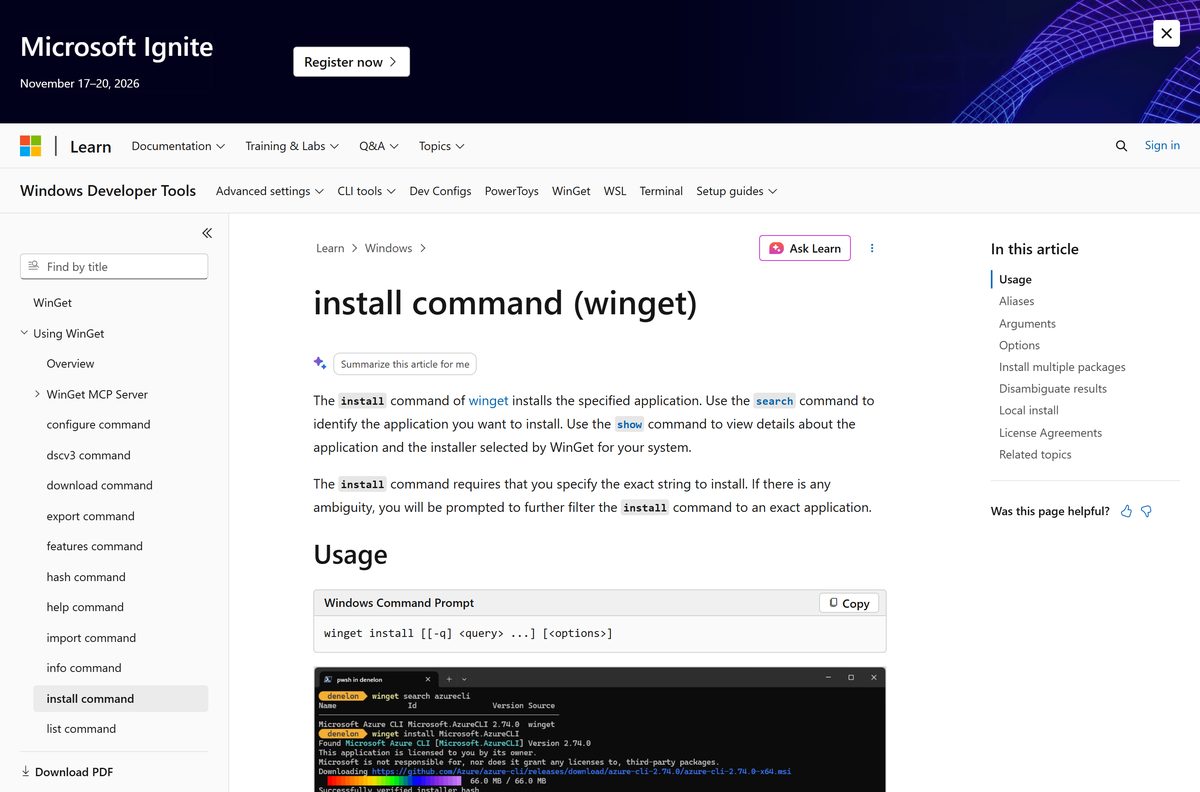Collapse the left table of contents
The image size is (1200, 792).
[x=207, y=233]
